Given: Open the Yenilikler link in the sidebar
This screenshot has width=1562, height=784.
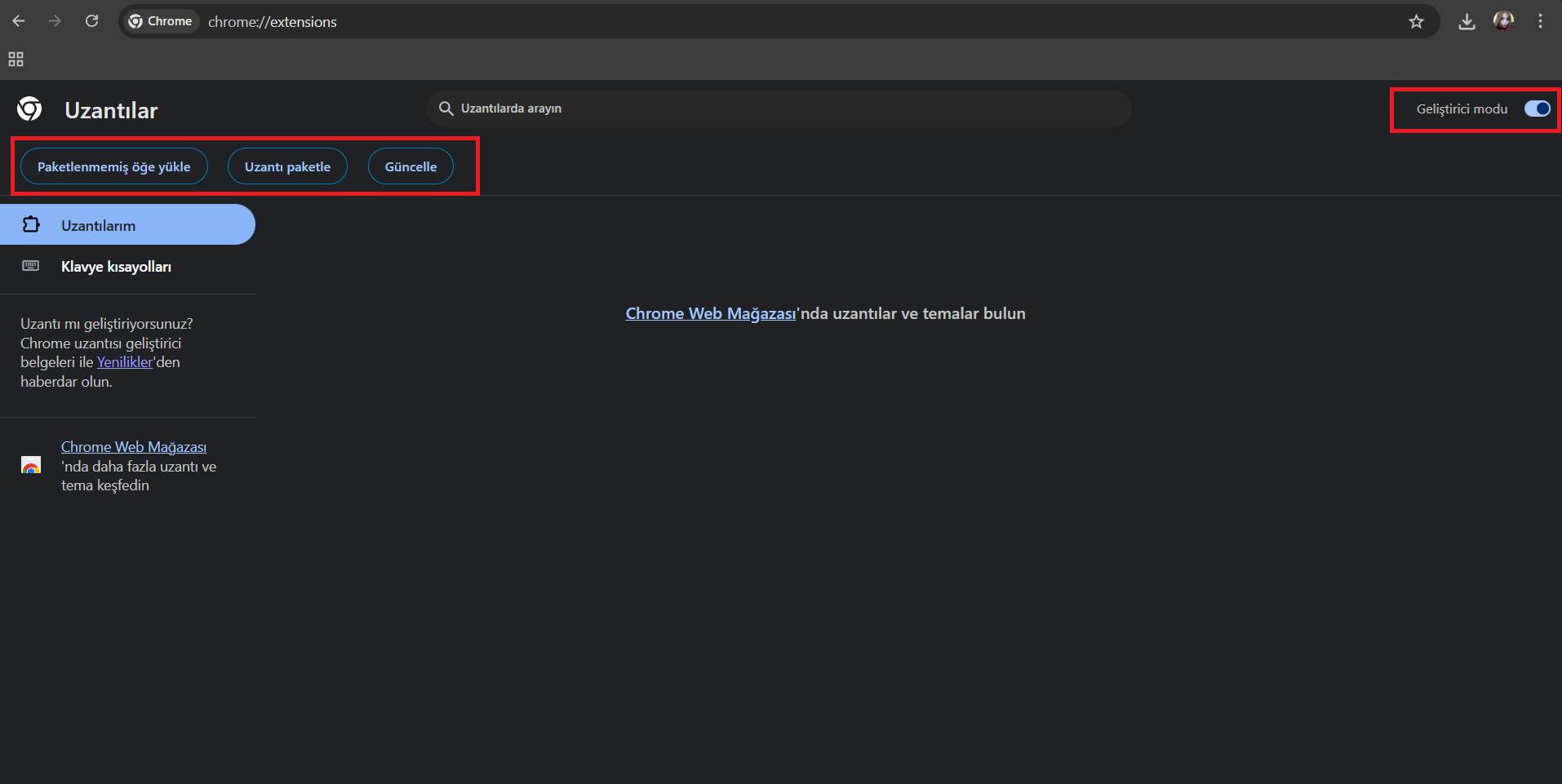Looking at the screenshot, I should pos(125,362).
